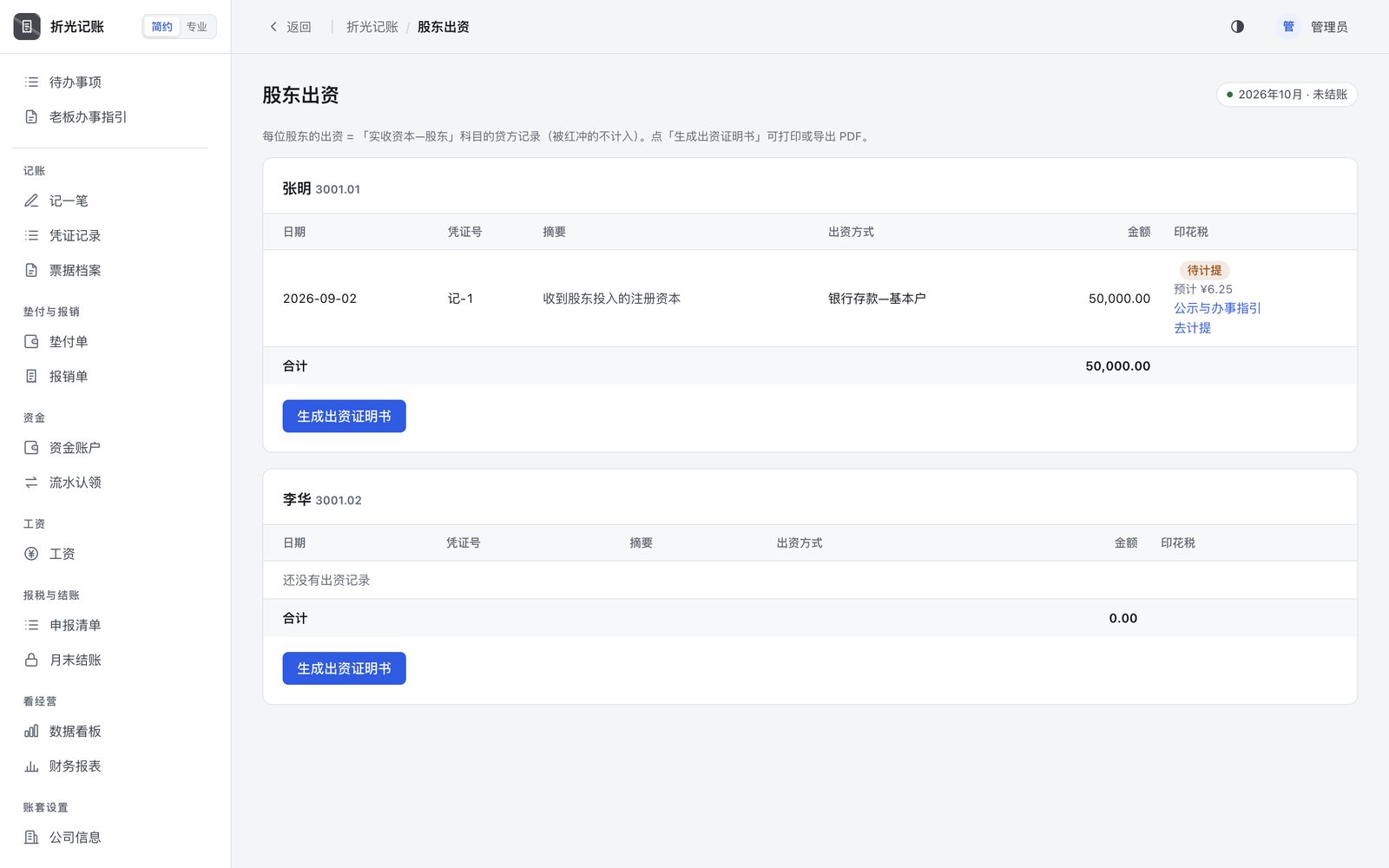Viewport: 1389px width, 868px height.
Task: Open the 待办事项 list icon
Action: click(32, 82)
